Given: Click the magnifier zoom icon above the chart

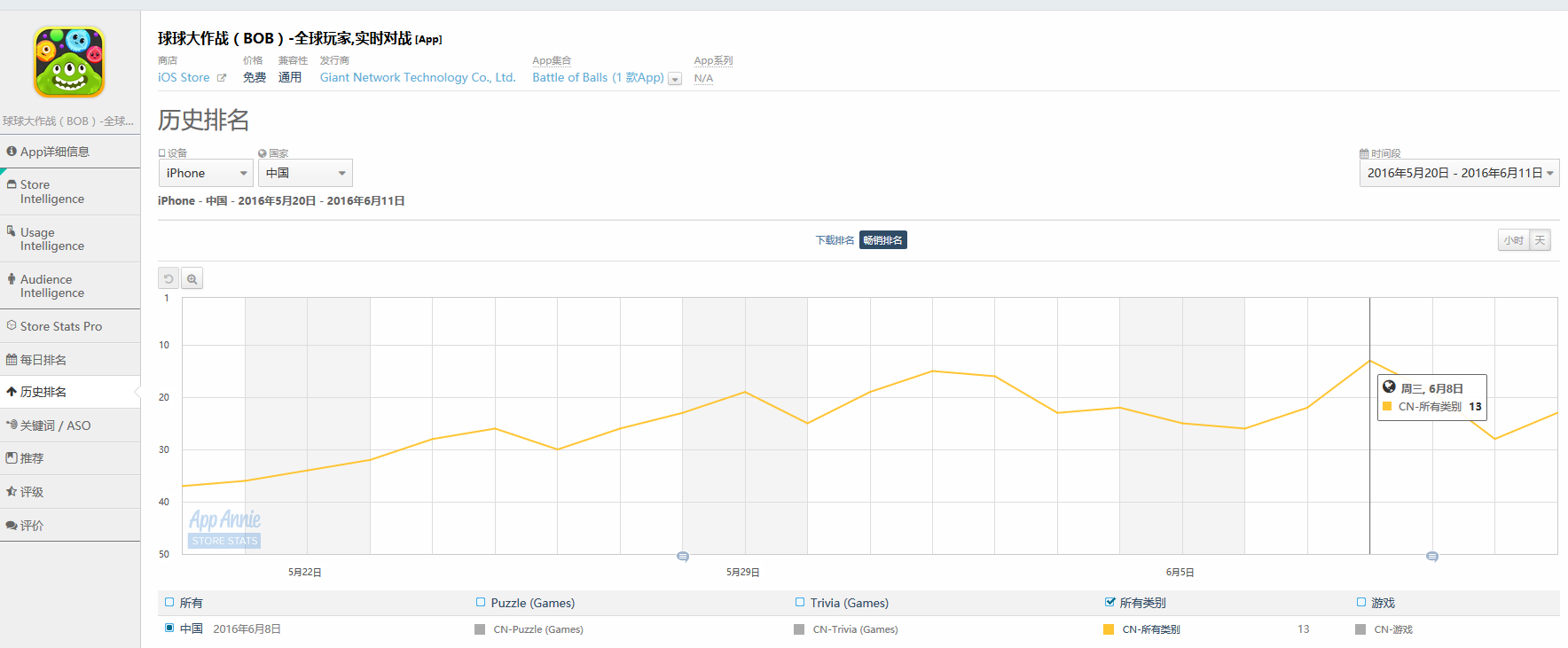Looking at the screenshot, I should click(192, 278).
